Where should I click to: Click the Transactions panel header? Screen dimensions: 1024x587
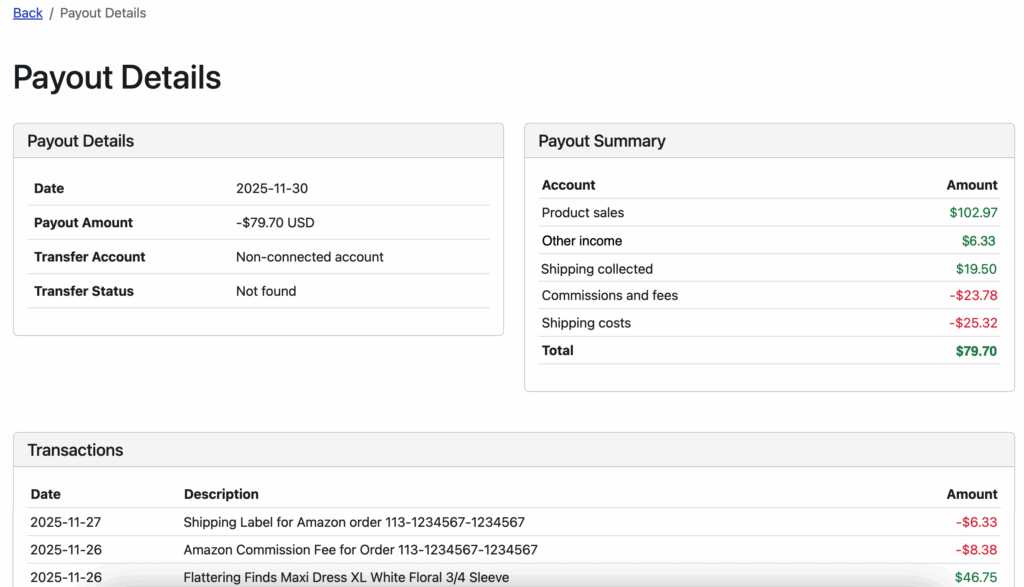click(x=75, y=450)
